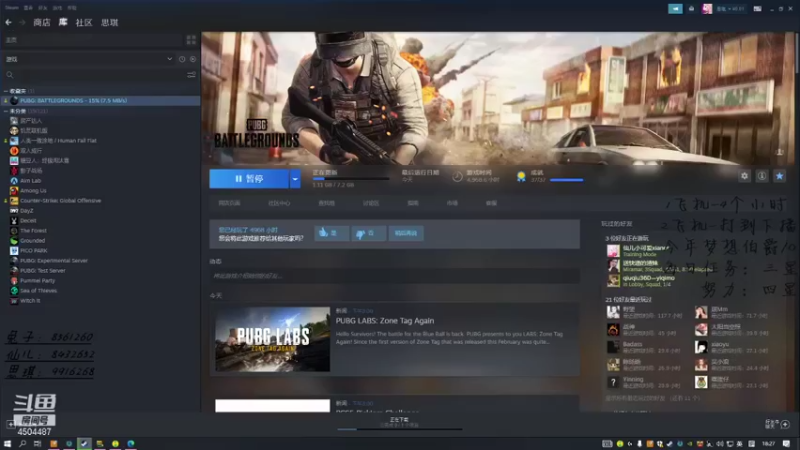800x450 pixels.
Task: Open friend Badass entry
Action: pos(645,347)
